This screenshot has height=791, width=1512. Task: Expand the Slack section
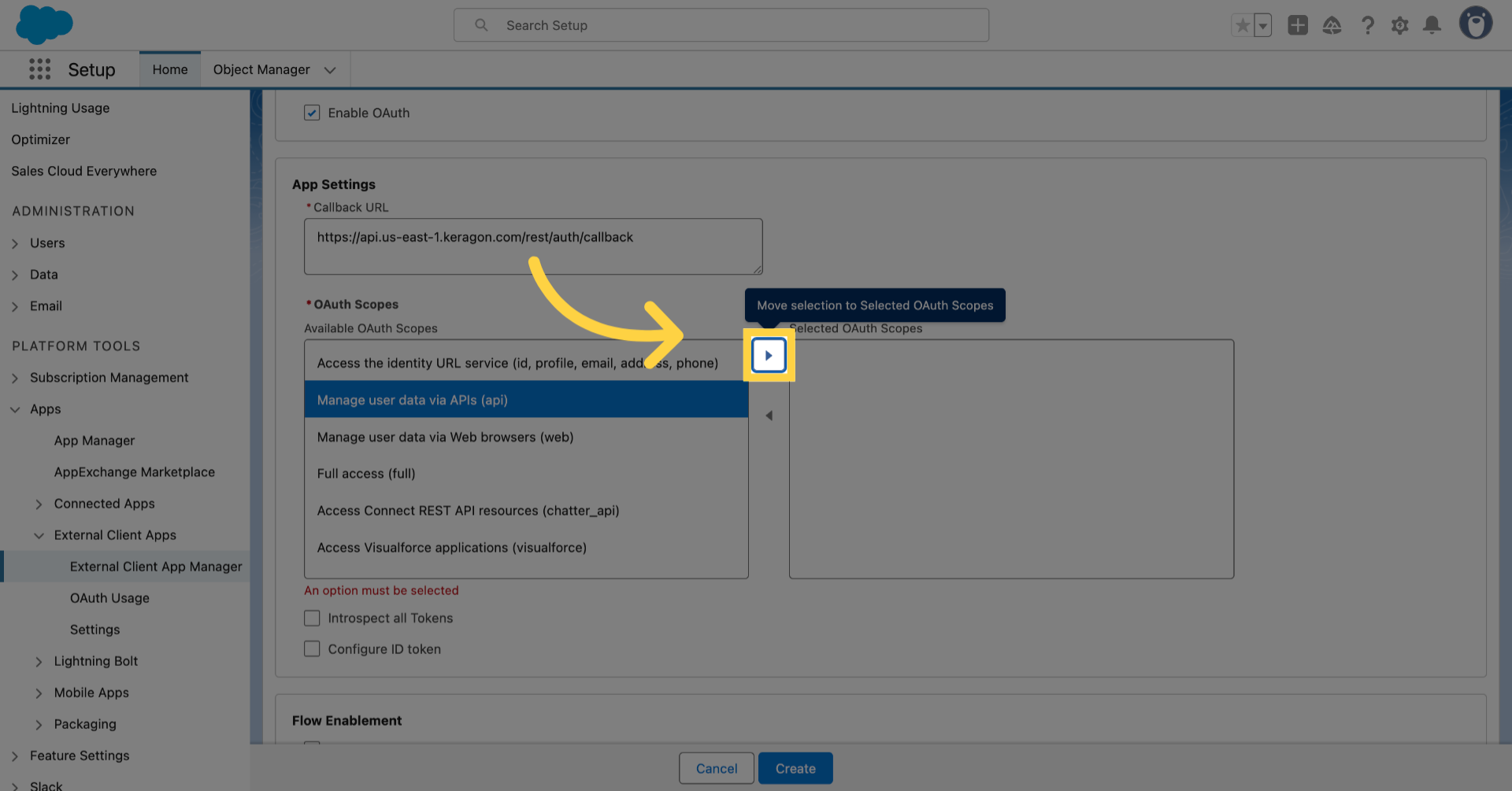(15, 786)
